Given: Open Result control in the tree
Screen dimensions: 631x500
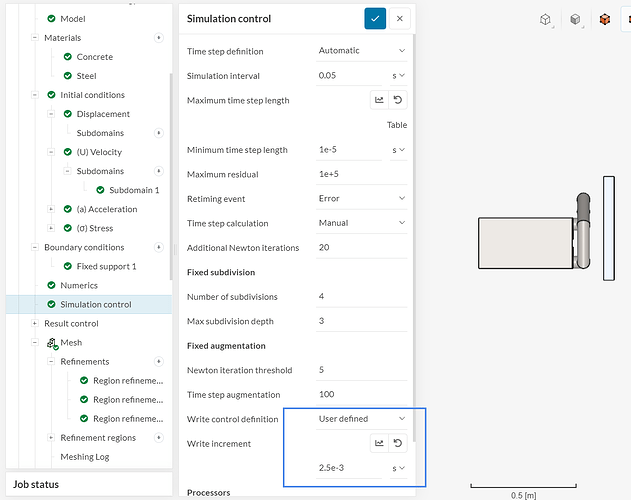Looking at the screenshot, I should 71,323.
